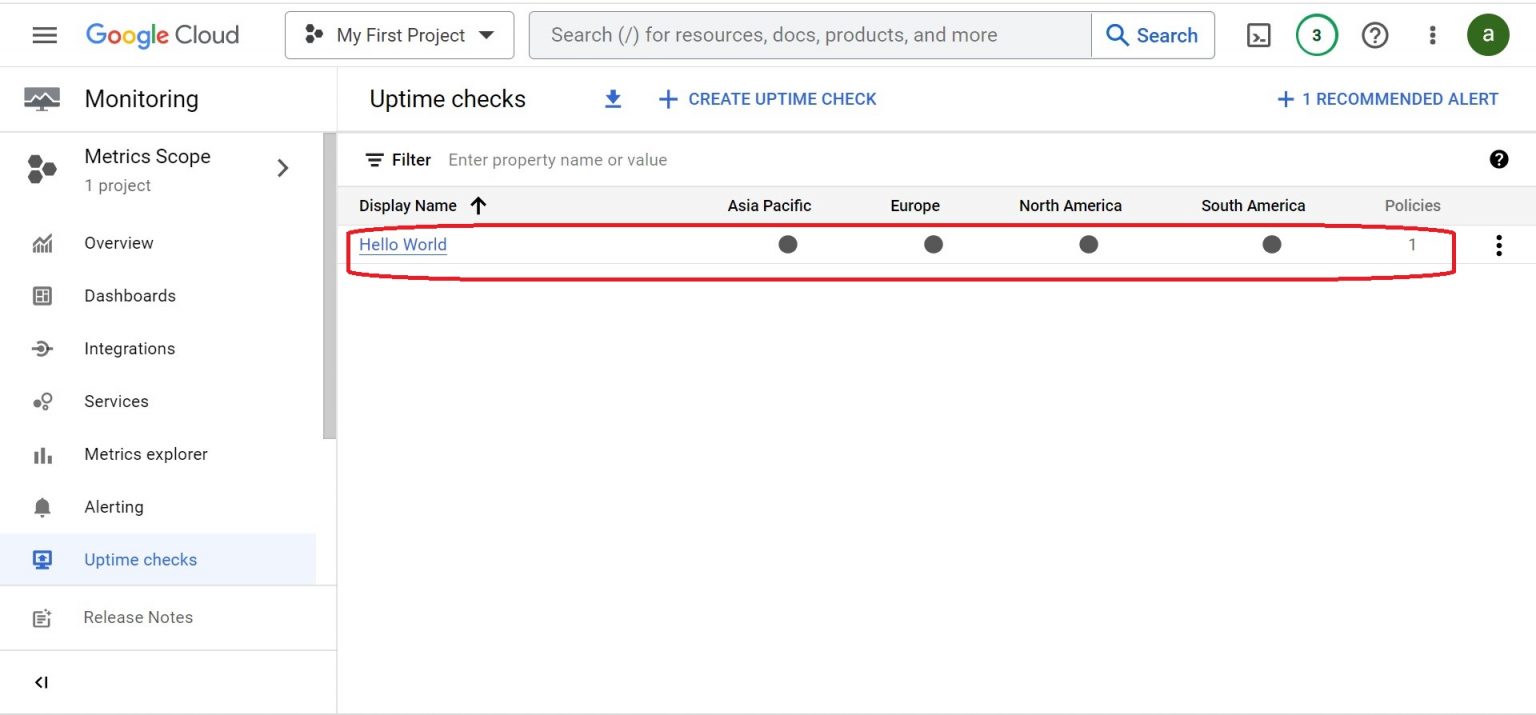1536x715 pixels.
Task: Open the navigation hamburger menu
Action: click(44, 34)
